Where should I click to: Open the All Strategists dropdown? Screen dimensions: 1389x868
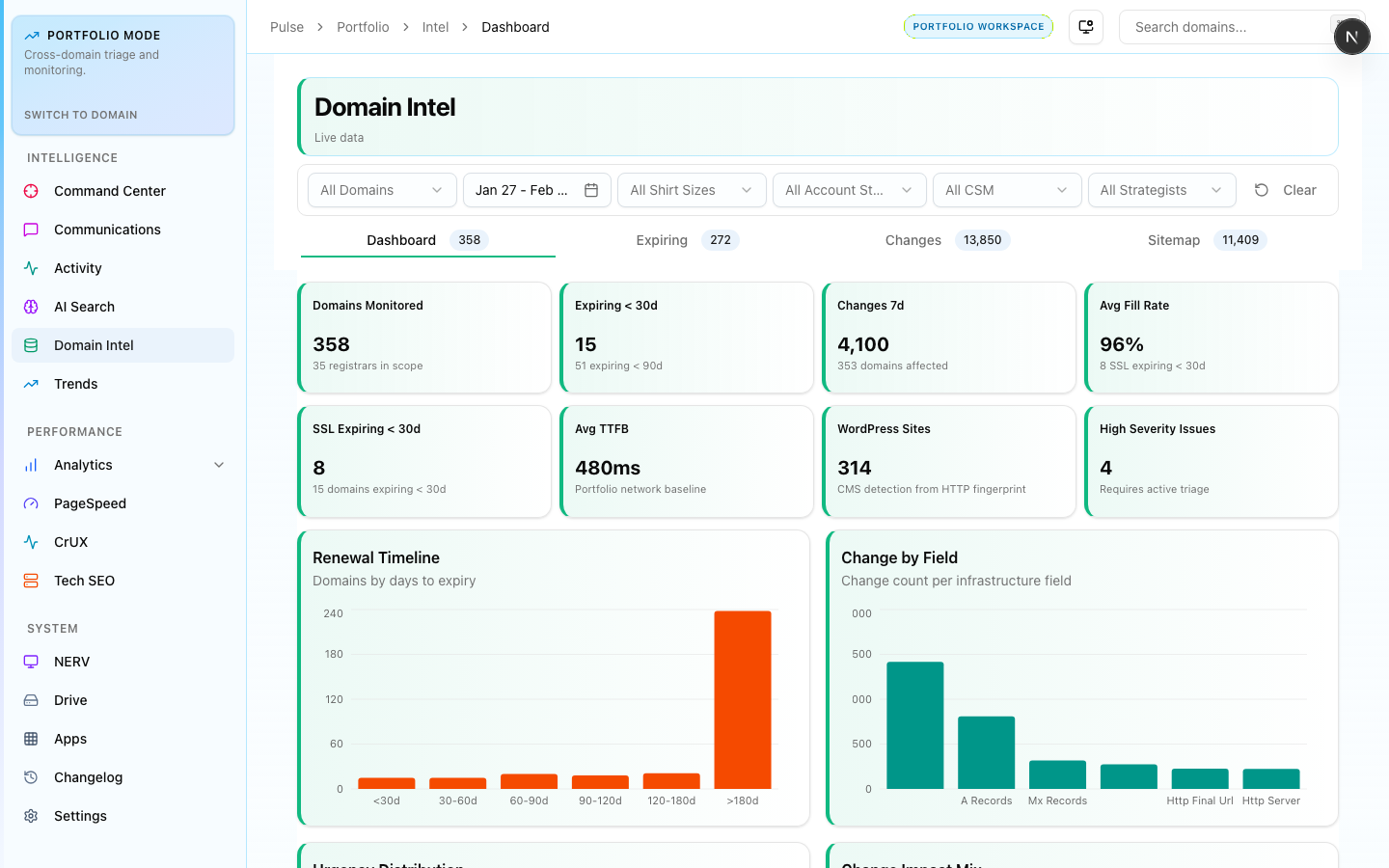tap(1160, 190)
